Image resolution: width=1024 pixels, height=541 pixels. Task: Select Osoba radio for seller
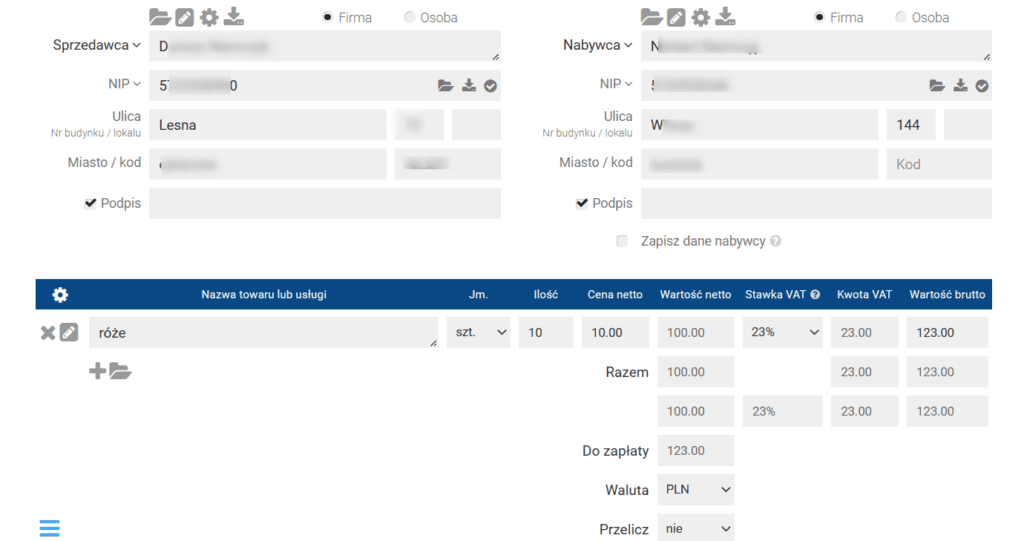click(410, 18)
